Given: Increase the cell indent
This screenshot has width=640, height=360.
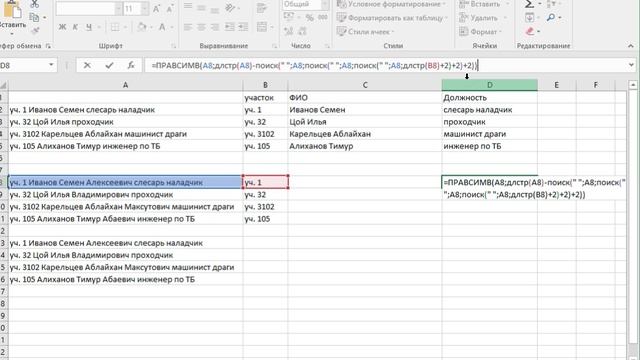Looking at the screenshot, I should [x=243, y=27].
